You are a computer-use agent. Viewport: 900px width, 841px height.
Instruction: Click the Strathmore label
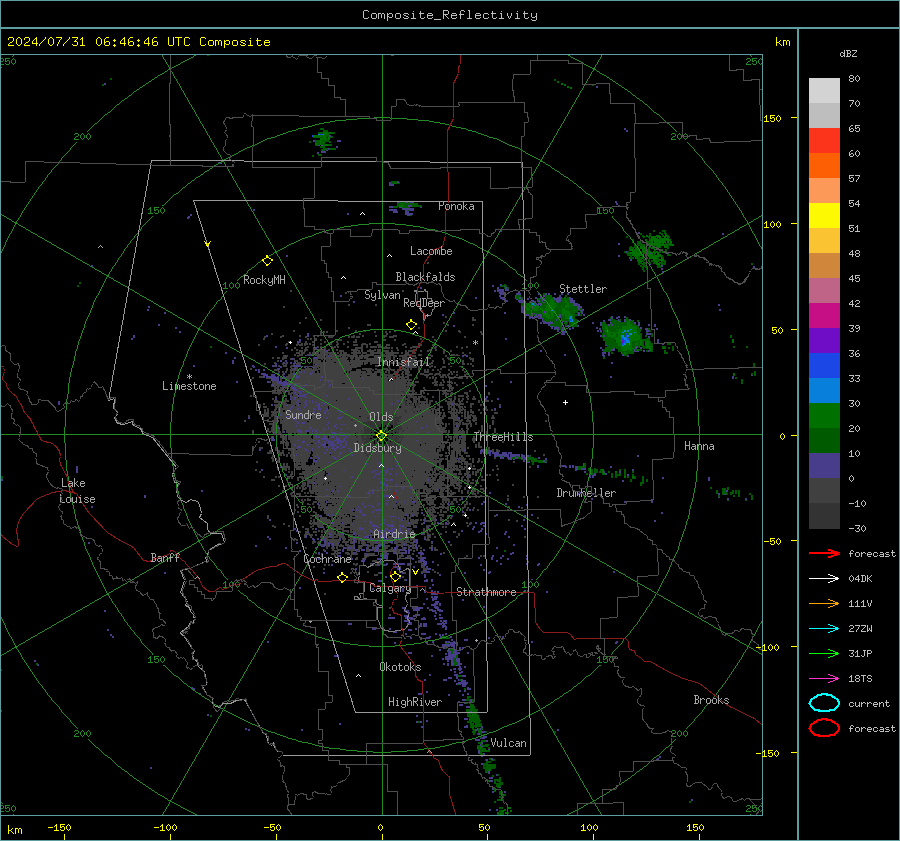coord(486,592)
